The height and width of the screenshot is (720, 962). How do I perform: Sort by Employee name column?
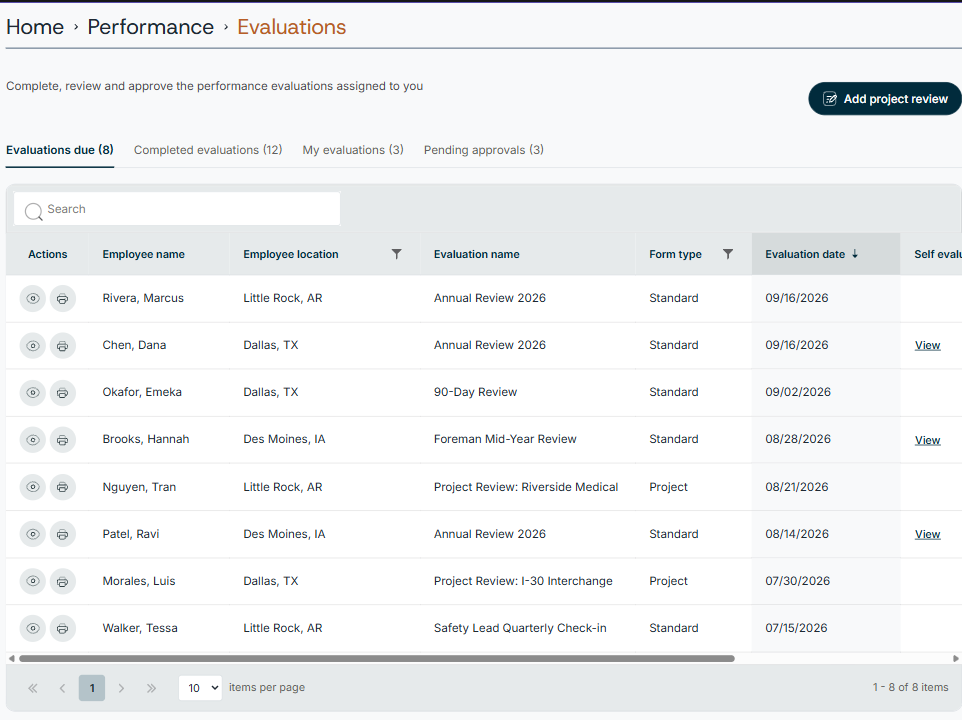click(144, 254)
